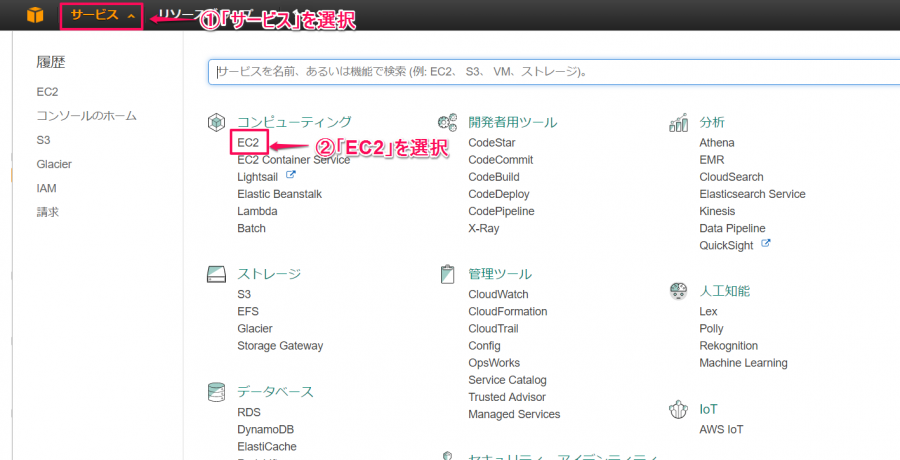Open OpsWorks service
900x460 pixels.
pyautogui.click(x=494, y=364)
